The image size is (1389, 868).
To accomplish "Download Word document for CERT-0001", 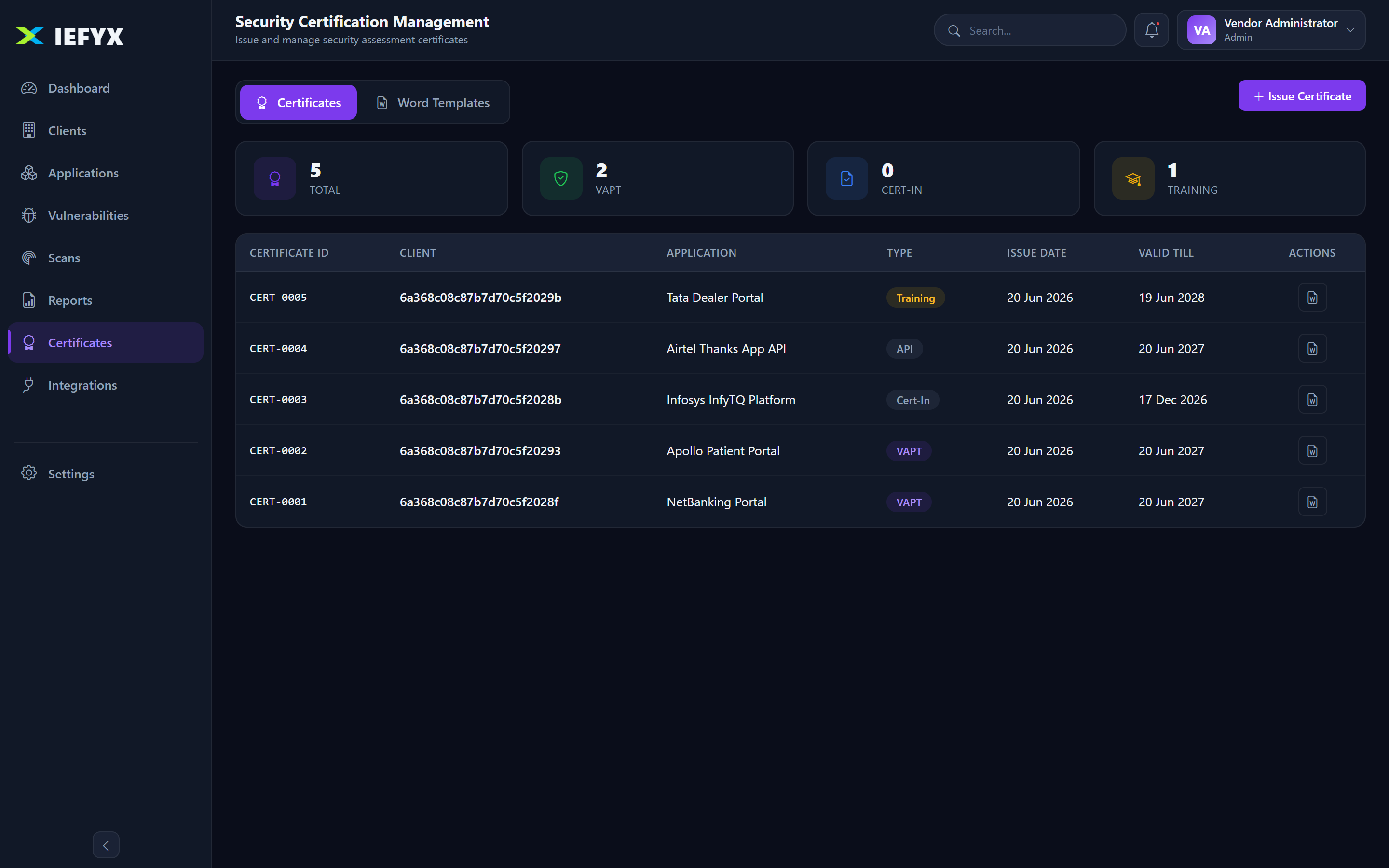I will (x=1312, y=502).
